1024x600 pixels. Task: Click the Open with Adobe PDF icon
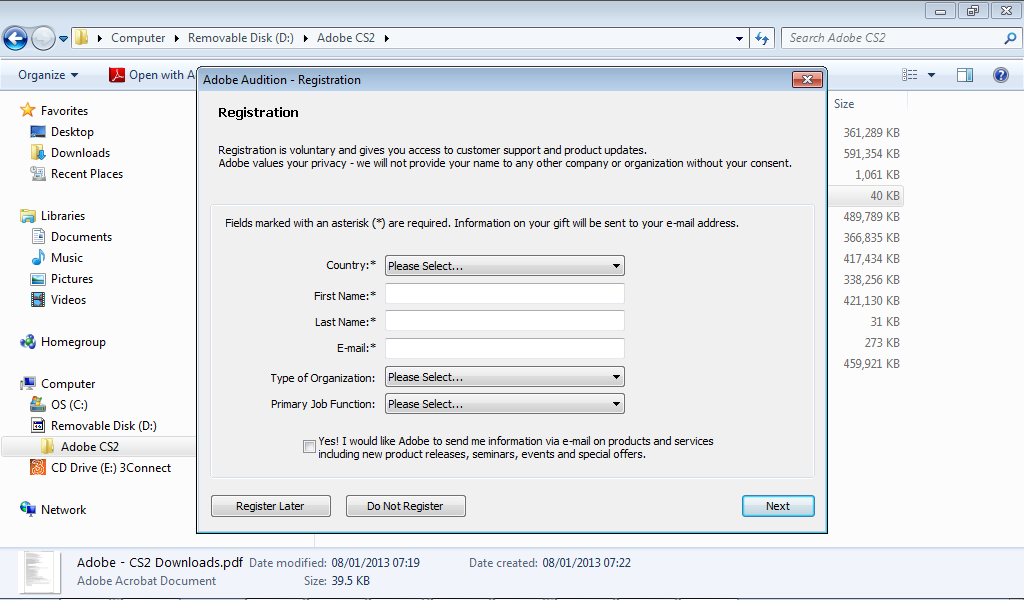(x=117, y=75)
